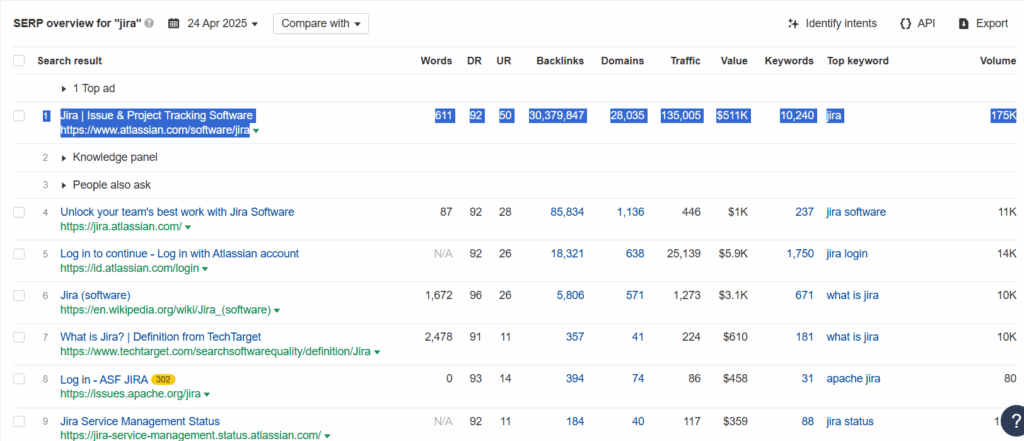Click the Top keyword column header
The image size is (1024, 441).
[x=858, y=61]
